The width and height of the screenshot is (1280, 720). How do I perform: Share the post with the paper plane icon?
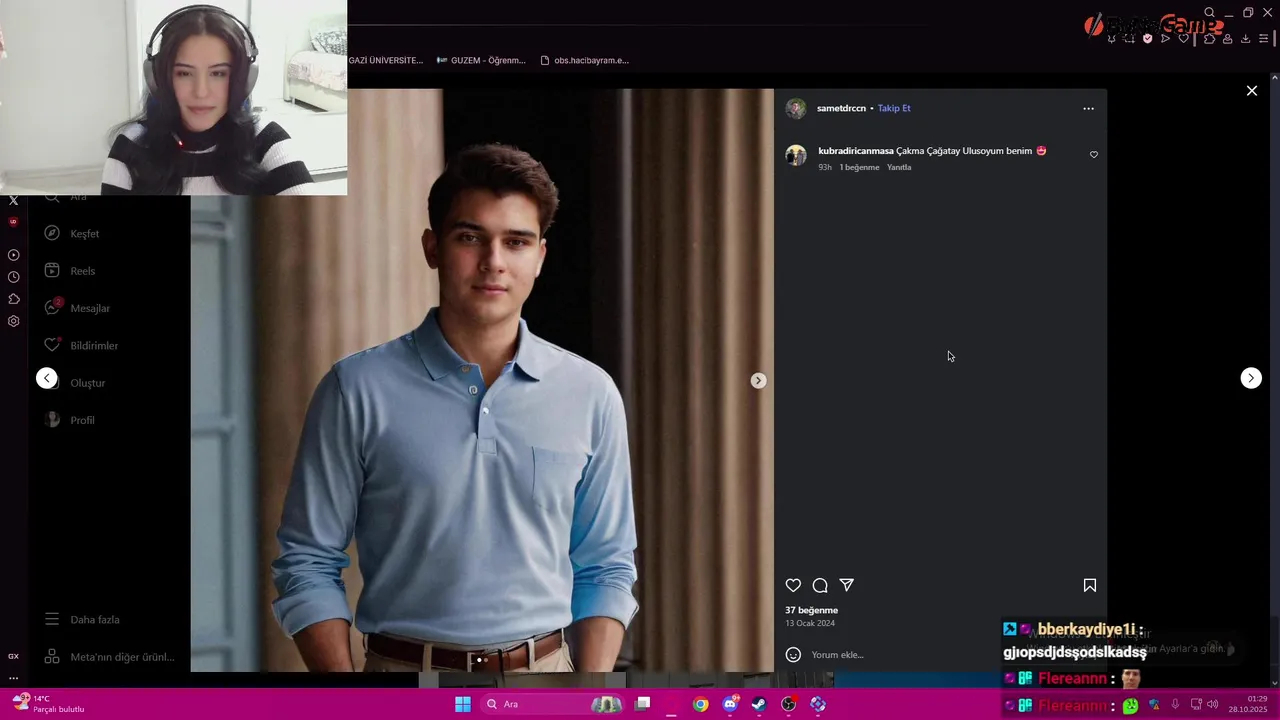point(847,585)
